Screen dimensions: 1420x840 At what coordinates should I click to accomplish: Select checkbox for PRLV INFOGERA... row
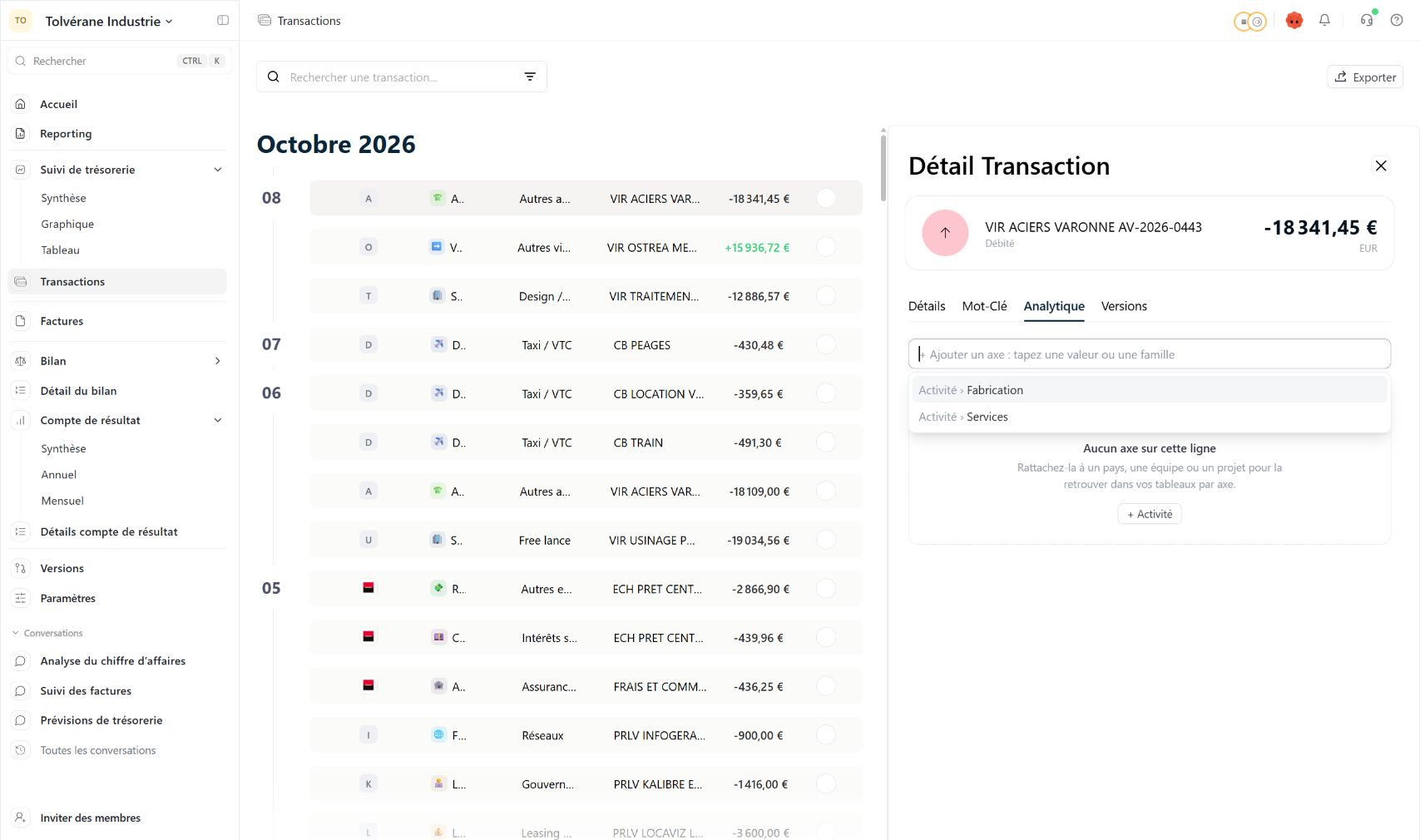pos(826,735)
